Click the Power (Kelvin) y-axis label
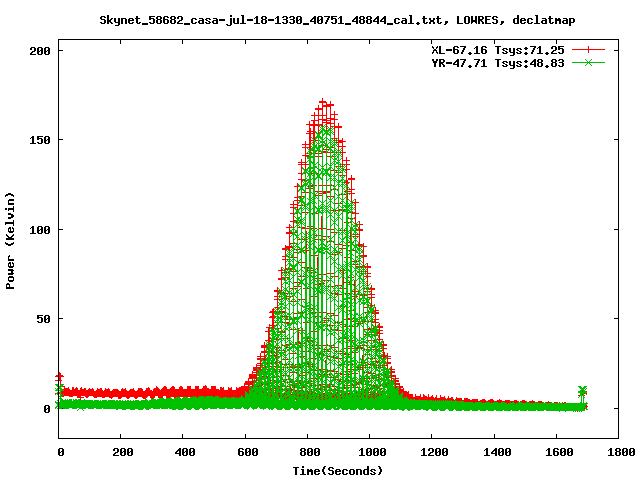640x480 pixels. [10, 241]
